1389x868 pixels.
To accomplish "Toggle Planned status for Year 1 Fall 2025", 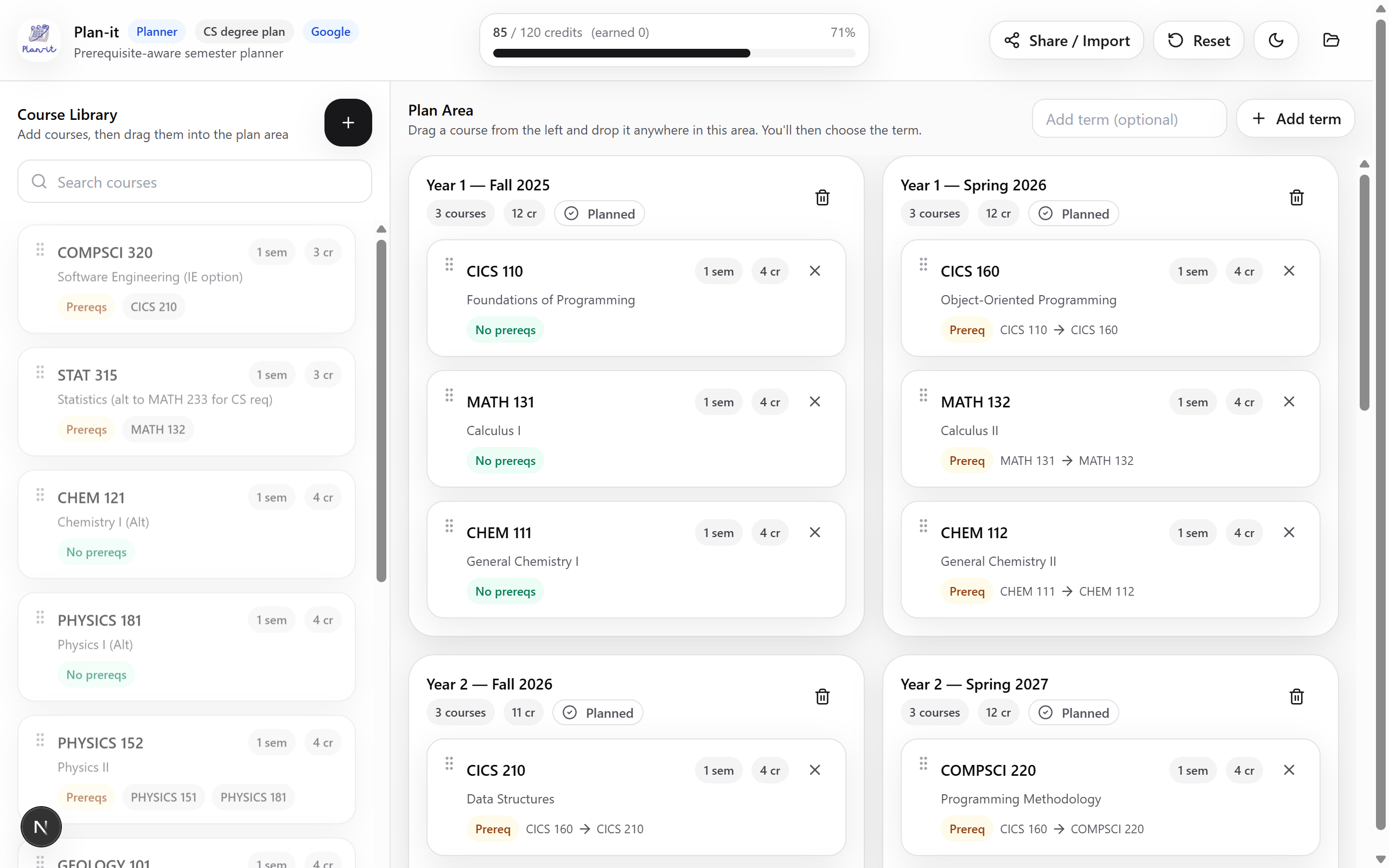I will 599,214.
